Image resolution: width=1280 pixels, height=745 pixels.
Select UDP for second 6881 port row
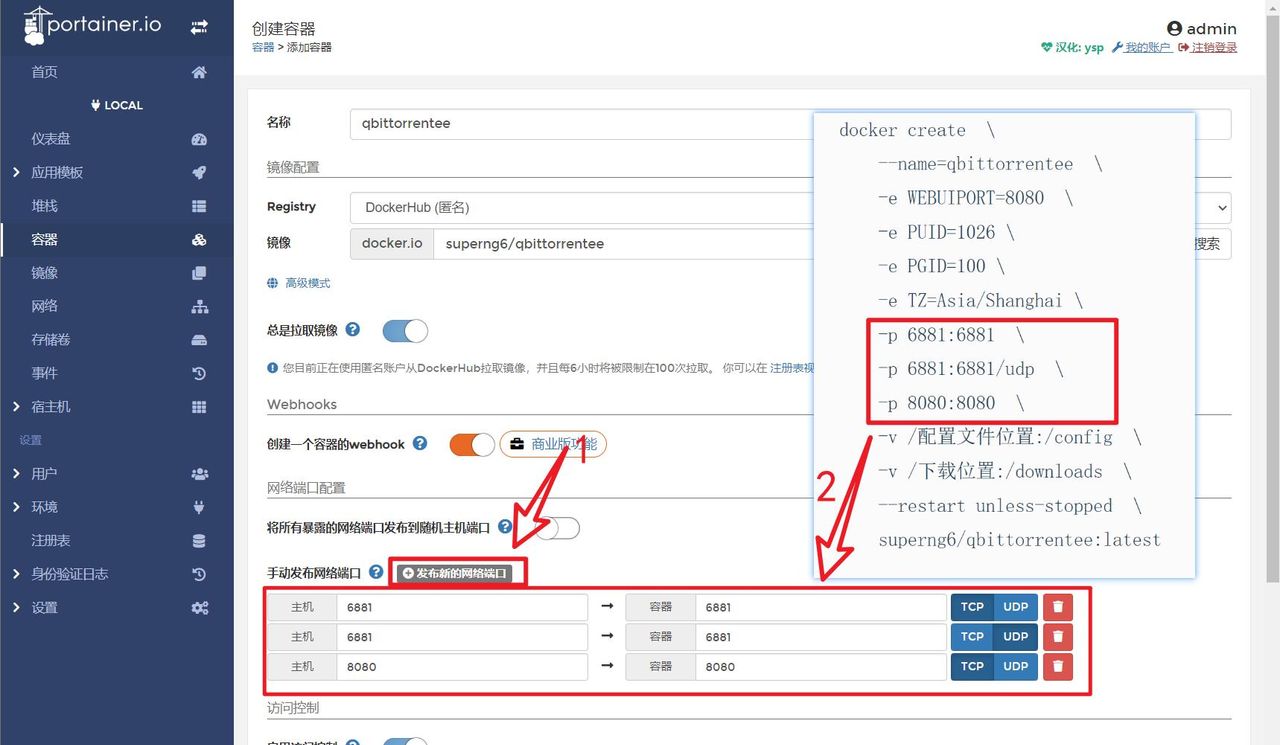(1015, 637)
